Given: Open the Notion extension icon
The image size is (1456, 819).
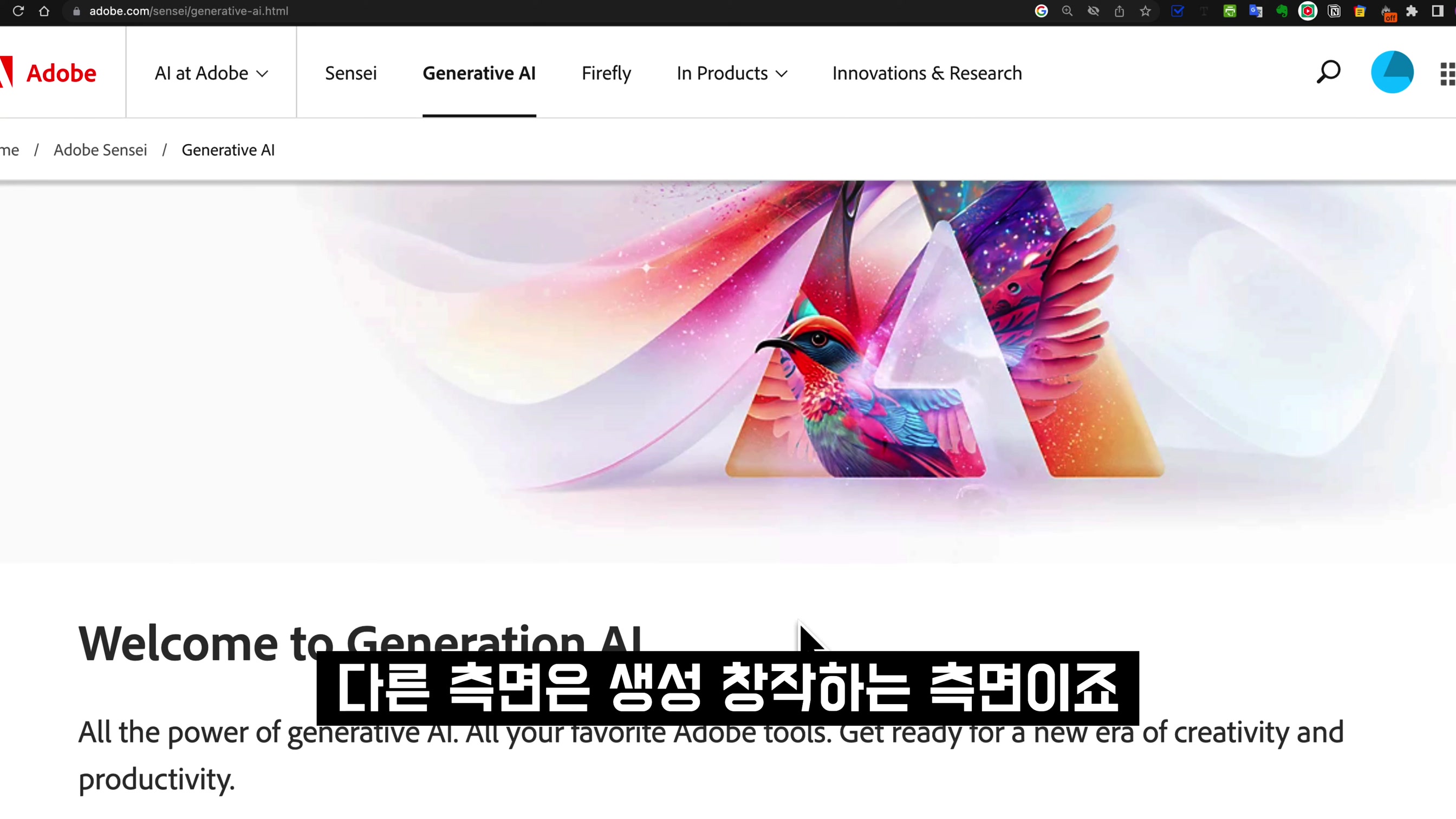Looking at the screenshot, I should click(1334, 11).
